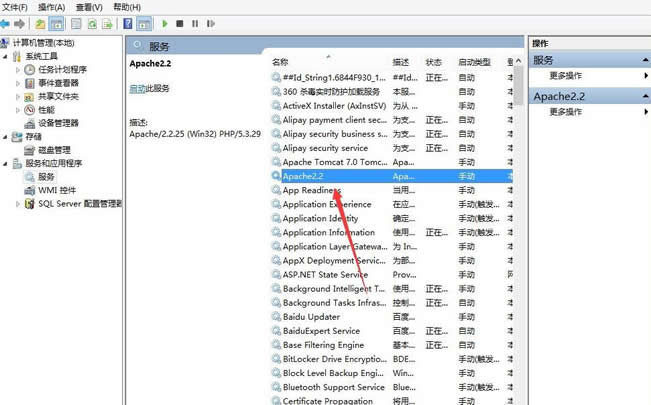This screenshot has height=405, width=651.
Task: Open the 文件(F) menu
Action: [x=15, y=7]
